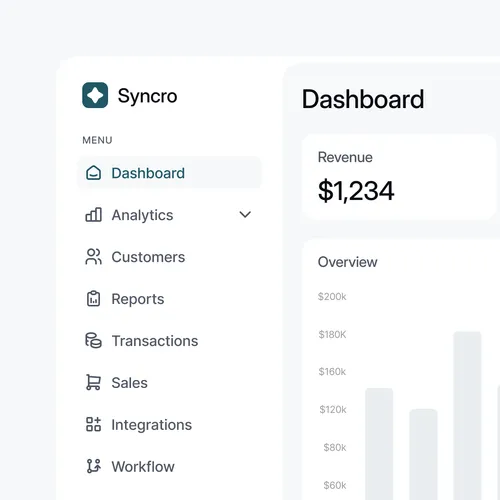This screenshot has width=500, height=500.
Task: Open the Analytics menu item
Action: [x=169, y=215]
